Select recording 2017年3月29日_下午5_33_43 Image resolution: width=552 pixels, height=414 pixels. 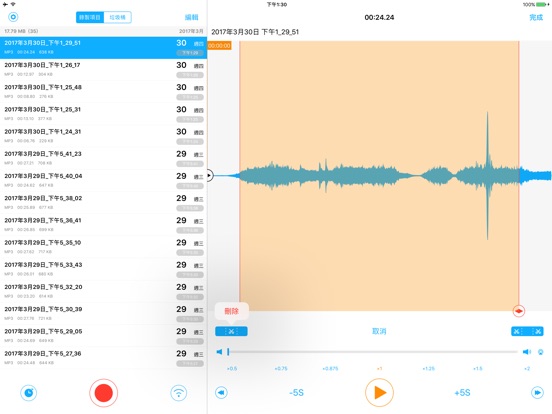click(x=104, y=269)
